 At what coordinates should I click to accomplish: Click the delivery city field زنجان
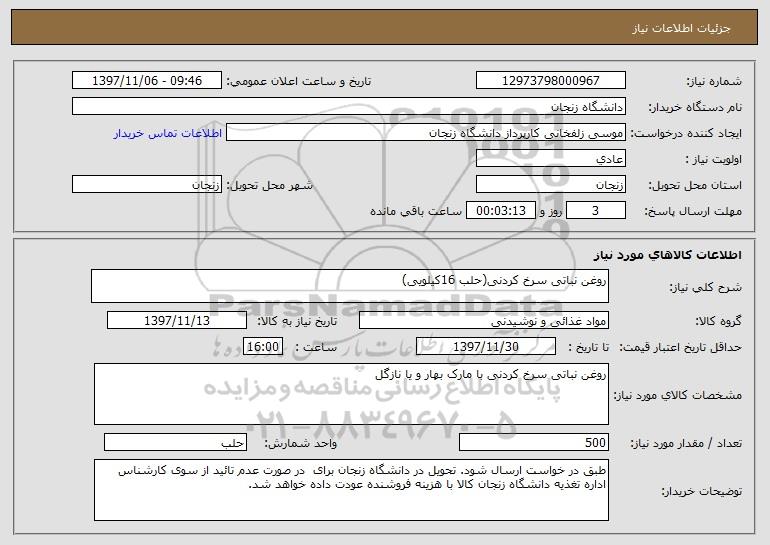[147, 185]
